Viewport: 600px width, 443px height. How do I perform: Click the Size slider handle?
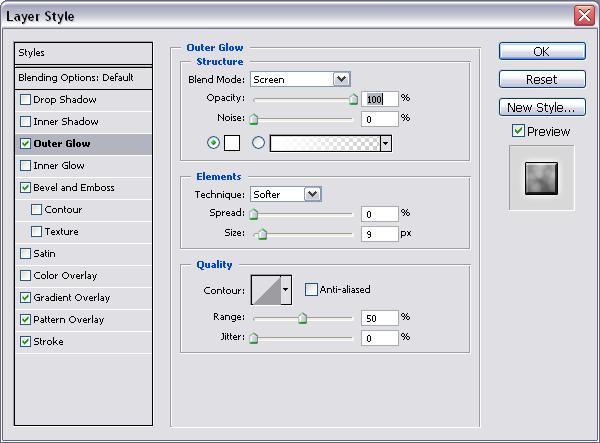262,234
